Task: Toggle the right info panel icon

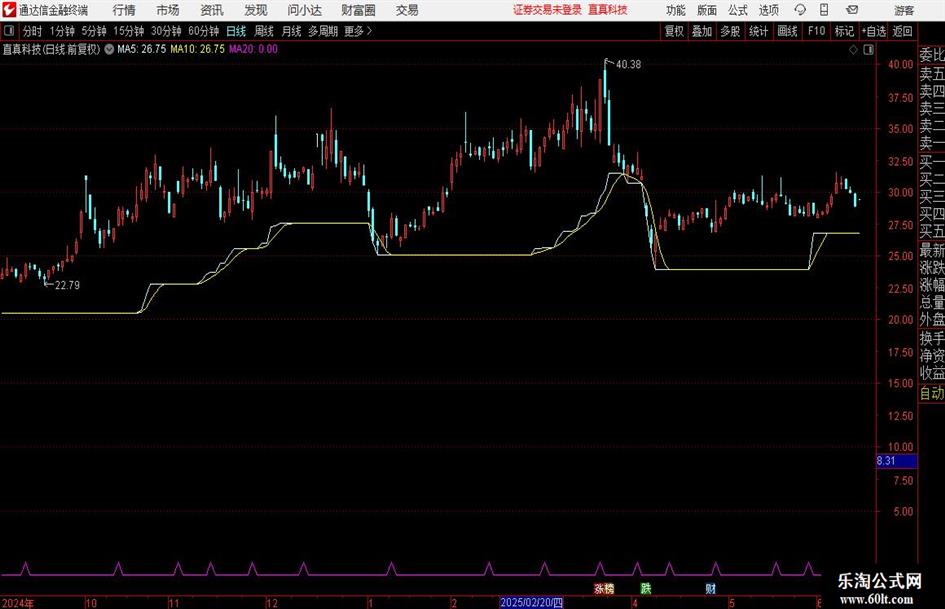Action: tap(868, 50)
